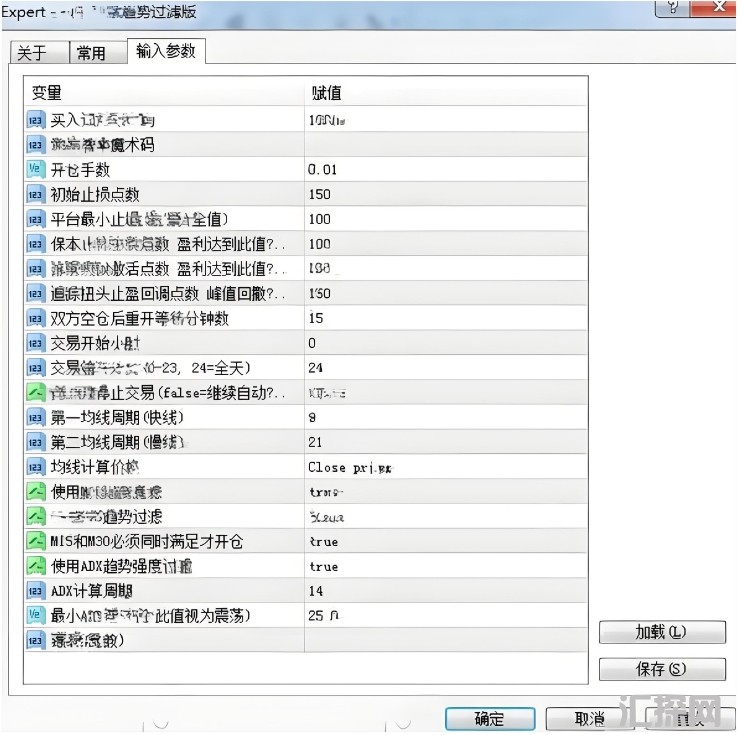Viewport: 741px width, 735px height.
Task: Click the 保存(S) button
Action: (662, 669)
